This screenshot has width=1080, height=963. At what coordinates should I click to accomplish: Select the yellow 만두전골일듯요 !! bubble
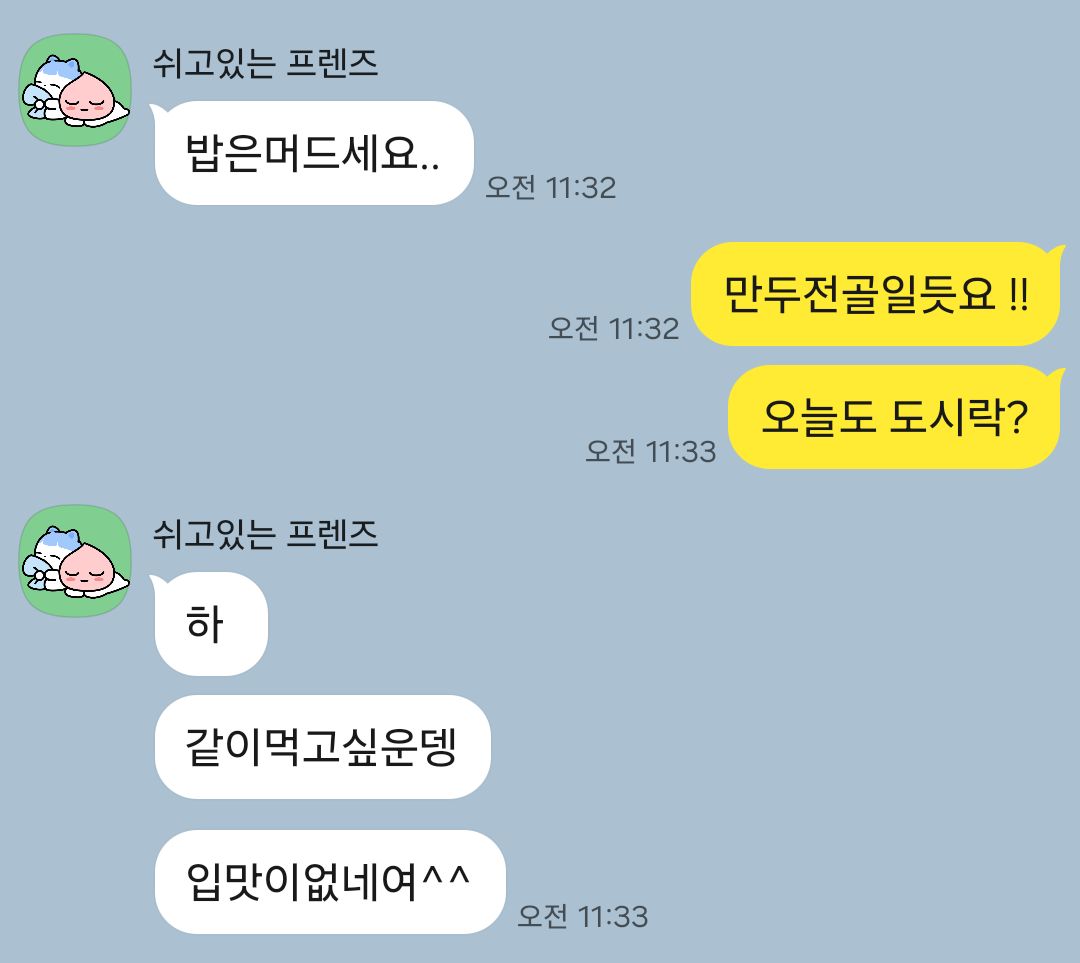tap(877, 293)
